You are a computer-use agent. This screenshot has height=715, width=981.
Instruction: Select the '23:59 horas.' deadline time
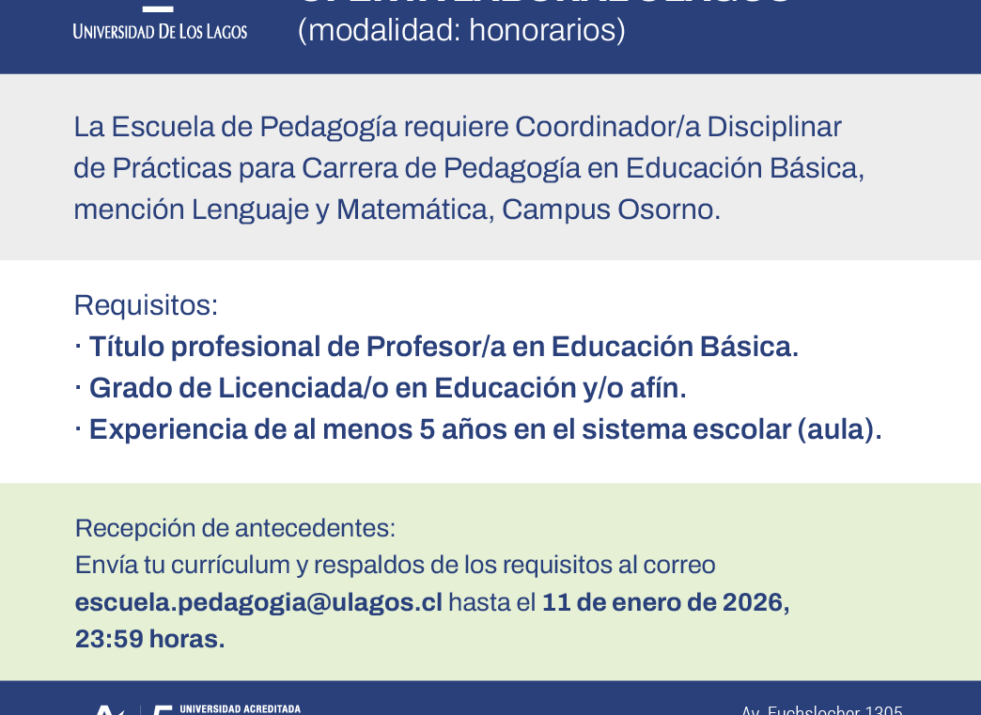(150, 639)
